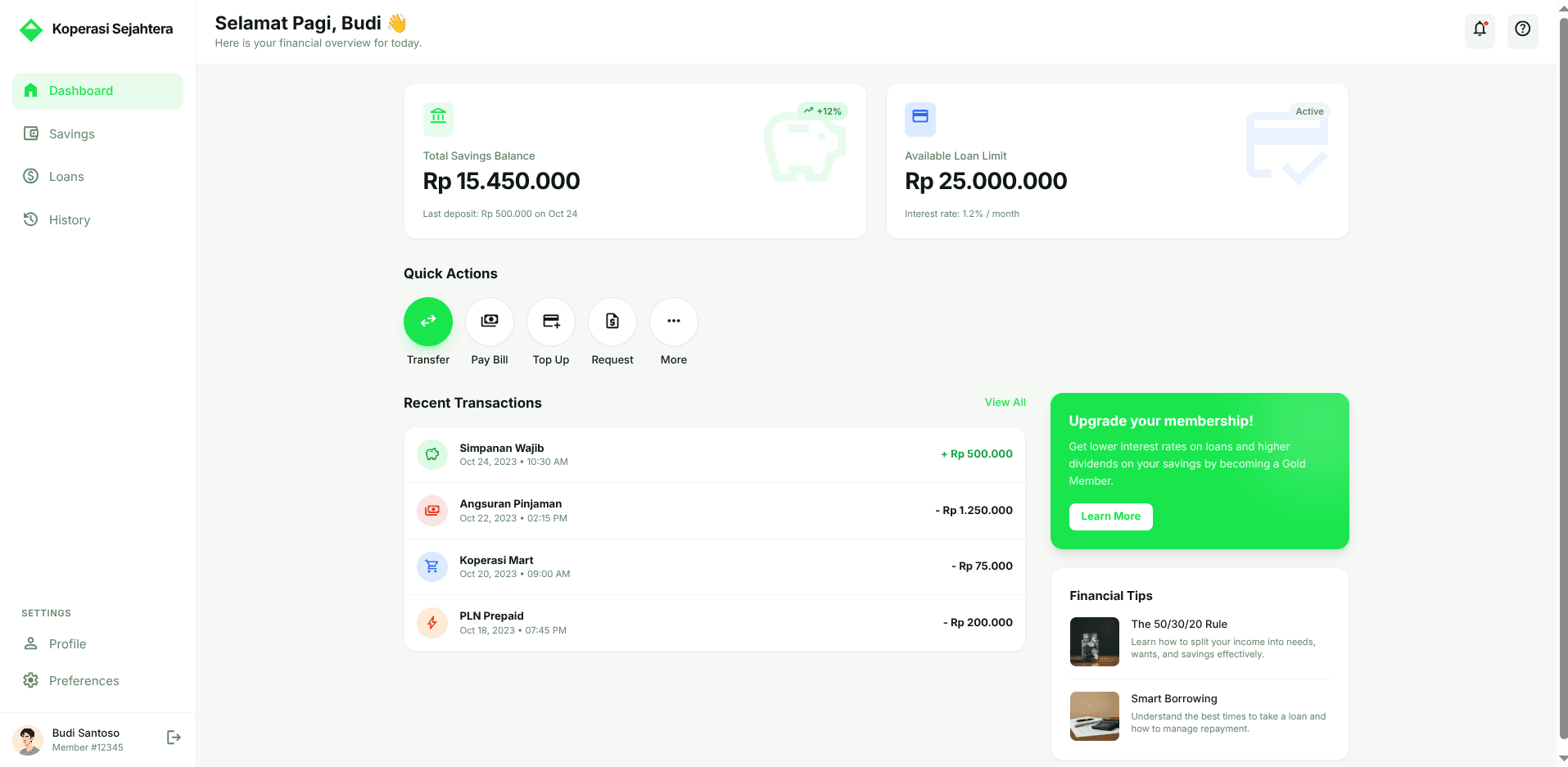
Task: Open the Simpanan Wajib transaction
Action: [x=714, y=454]
